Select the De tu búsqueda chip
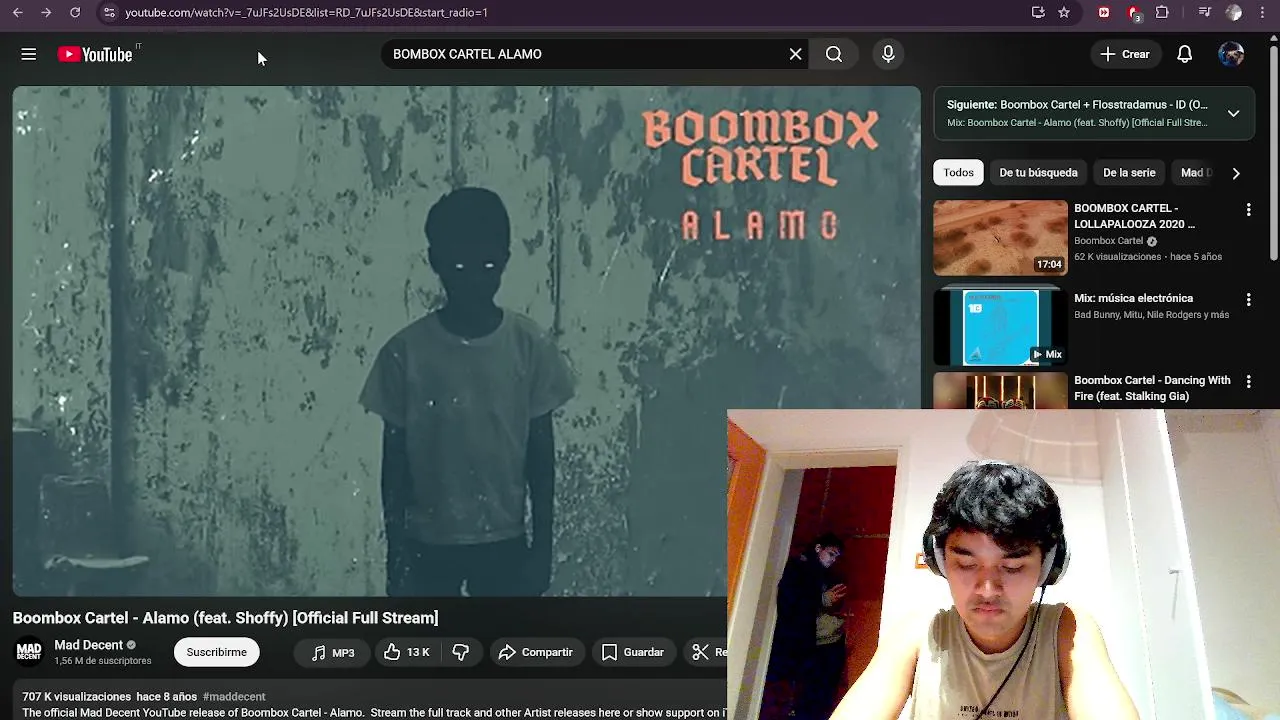Screen dimensions: 1280x720 [1038, 172]
